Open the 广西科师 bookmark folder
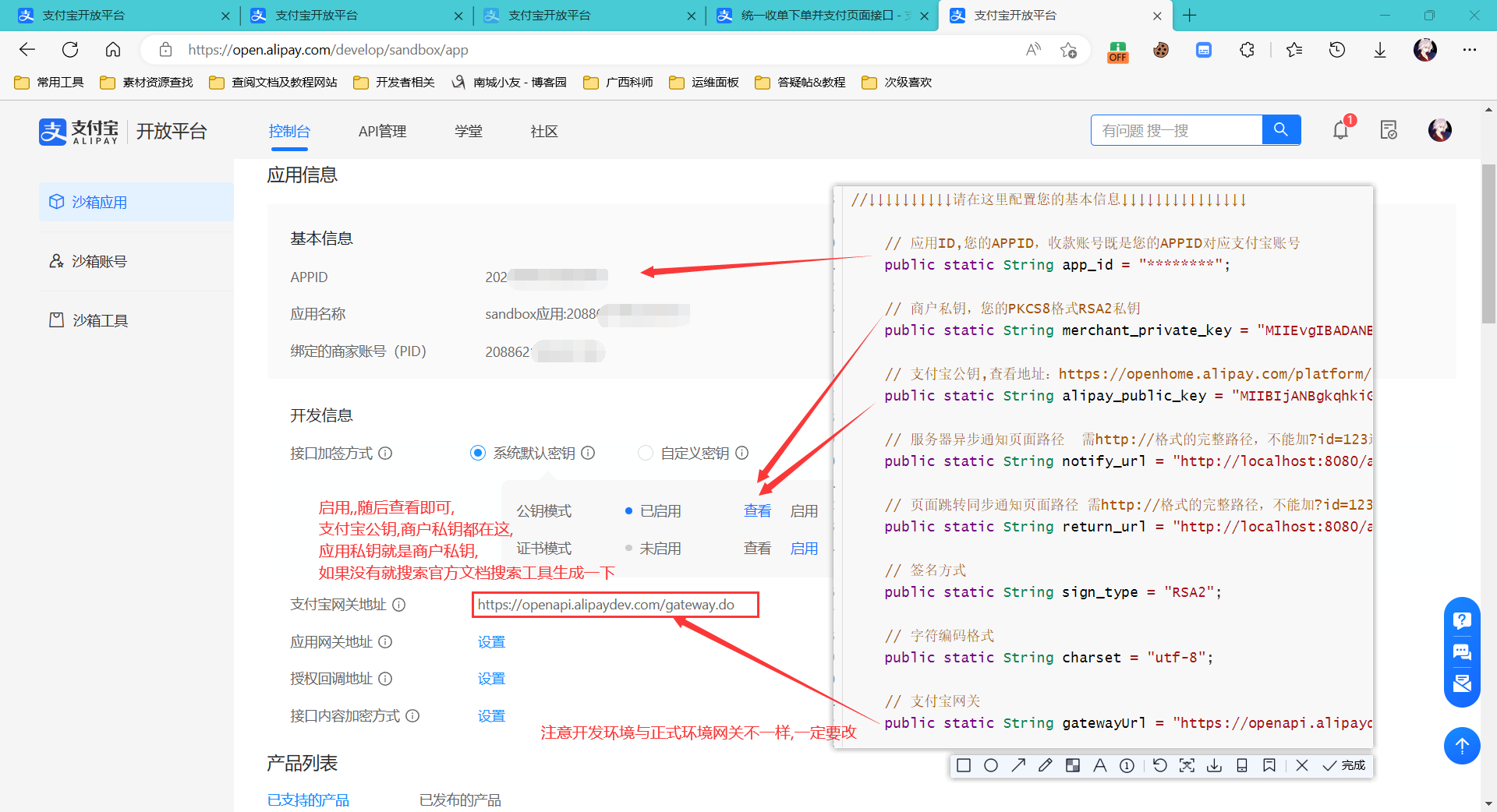The height and width of the screenshot is (812, 1497). (618, 82)
